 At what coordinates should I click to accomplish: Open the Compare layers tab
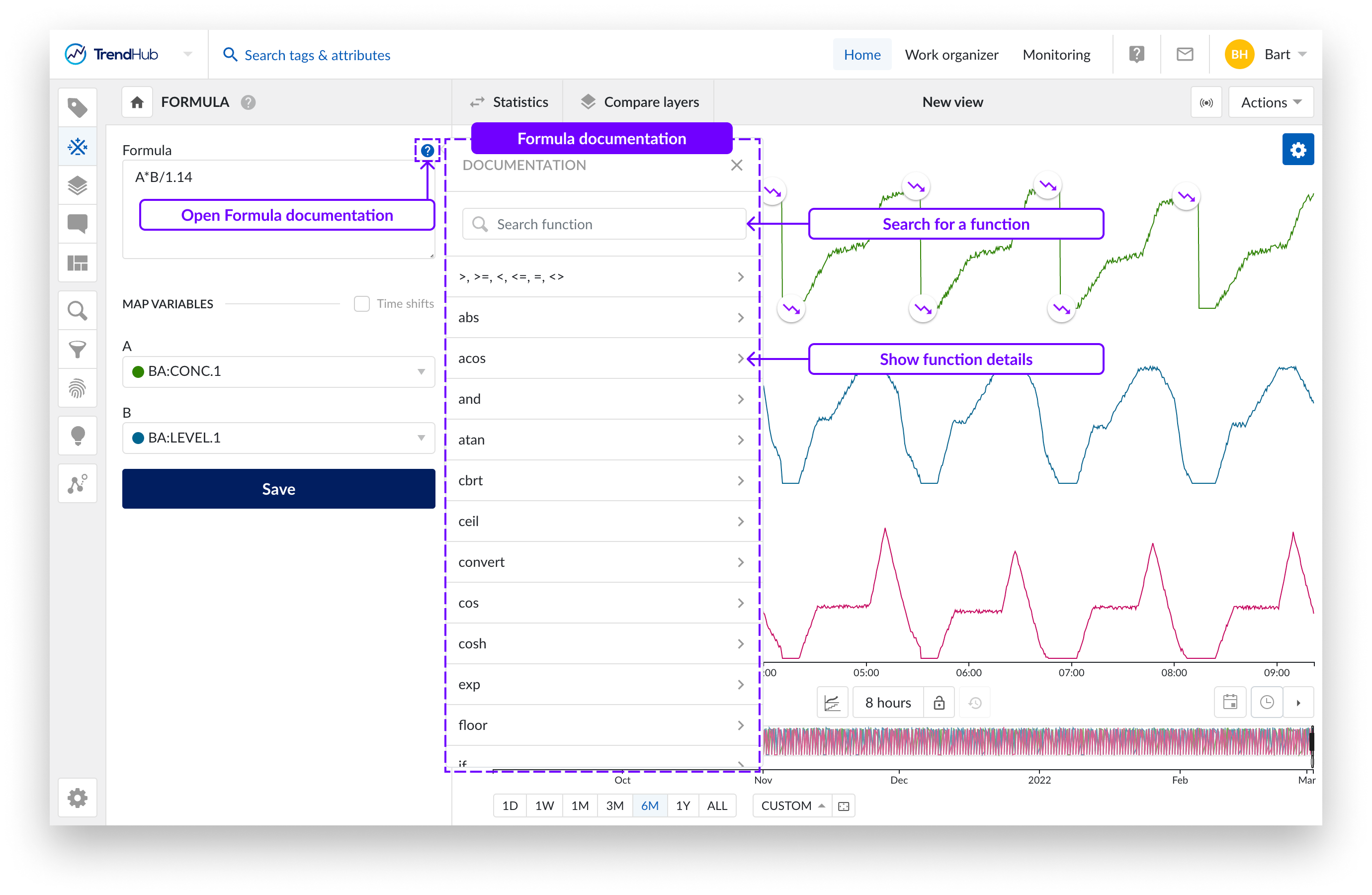[x=640, y=102]
